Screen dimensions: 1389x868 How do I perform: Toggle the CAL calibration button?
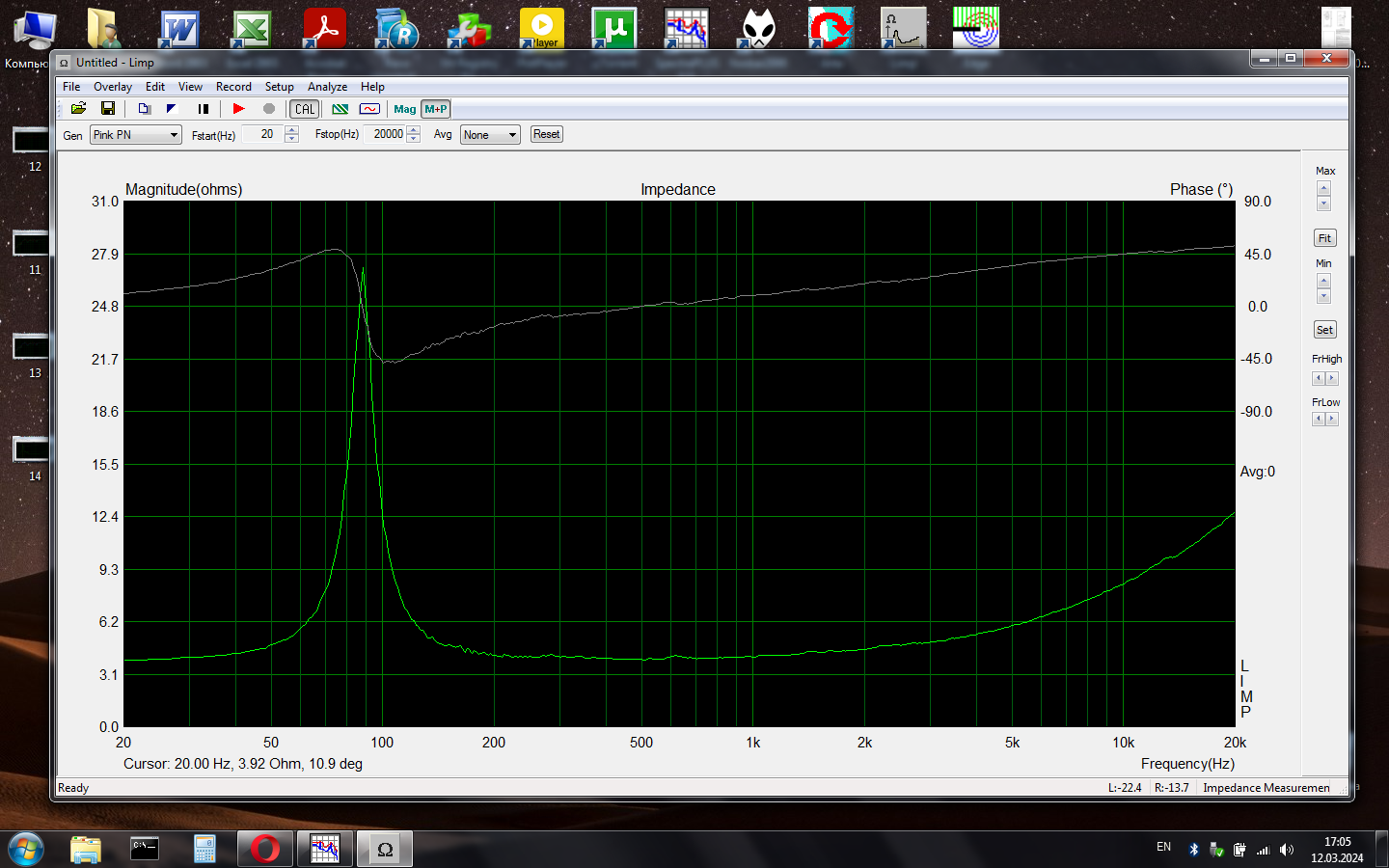pos(305,109)
